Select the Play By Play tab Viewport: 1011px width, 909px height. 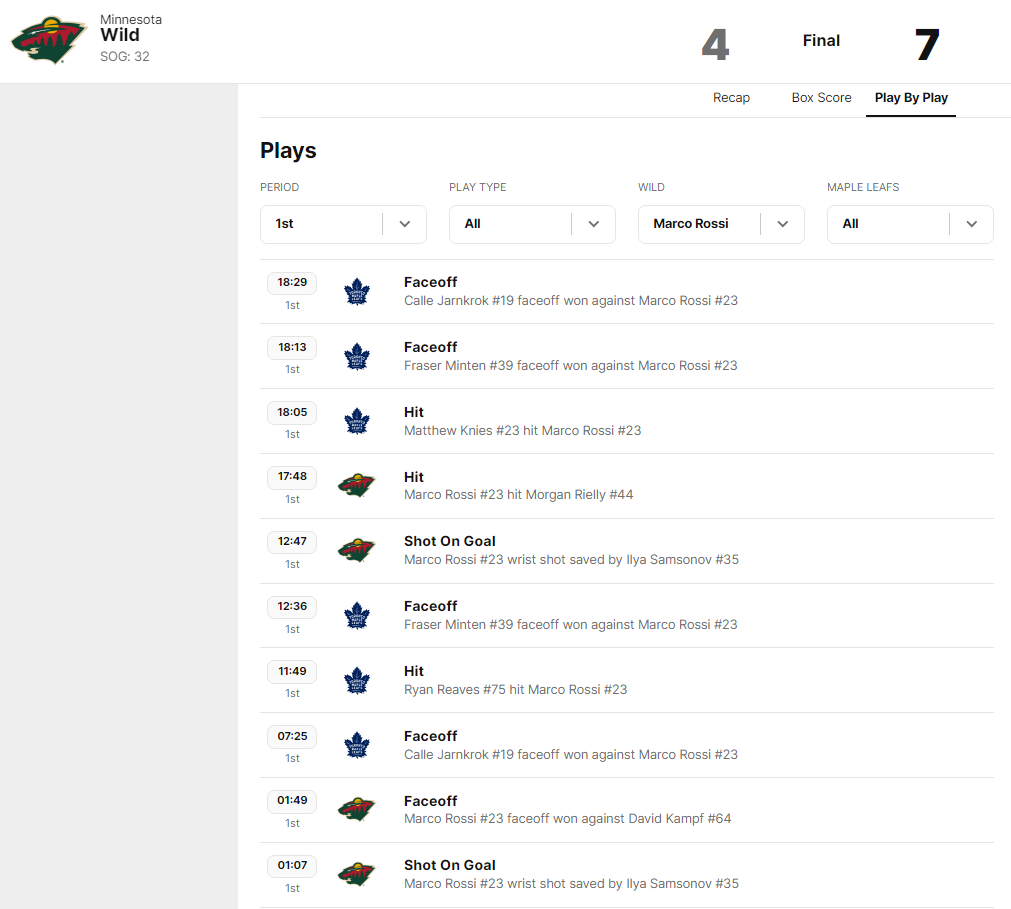911,98
